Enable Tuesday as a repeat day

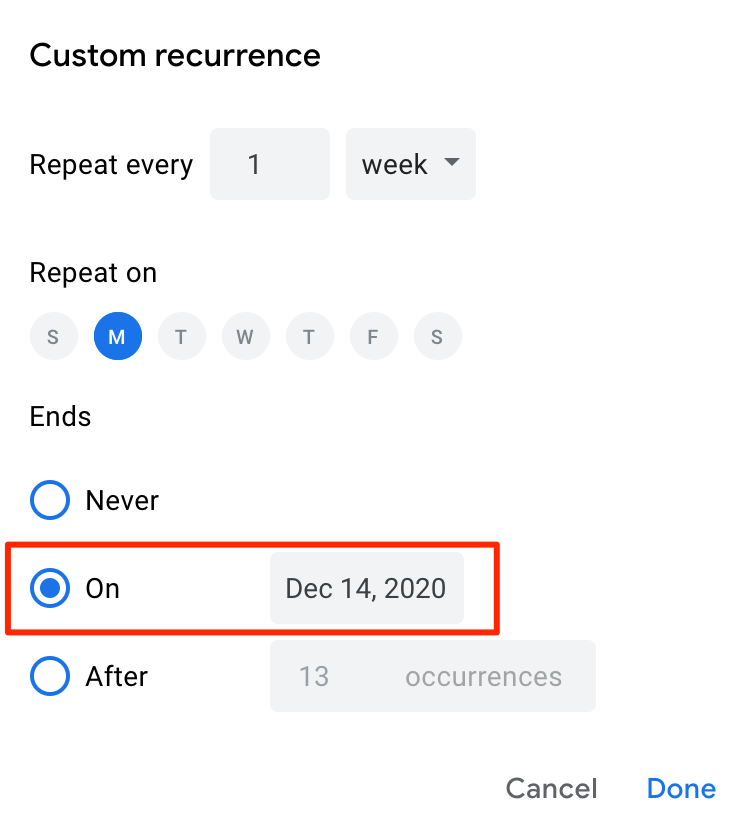tap(181, 337)
